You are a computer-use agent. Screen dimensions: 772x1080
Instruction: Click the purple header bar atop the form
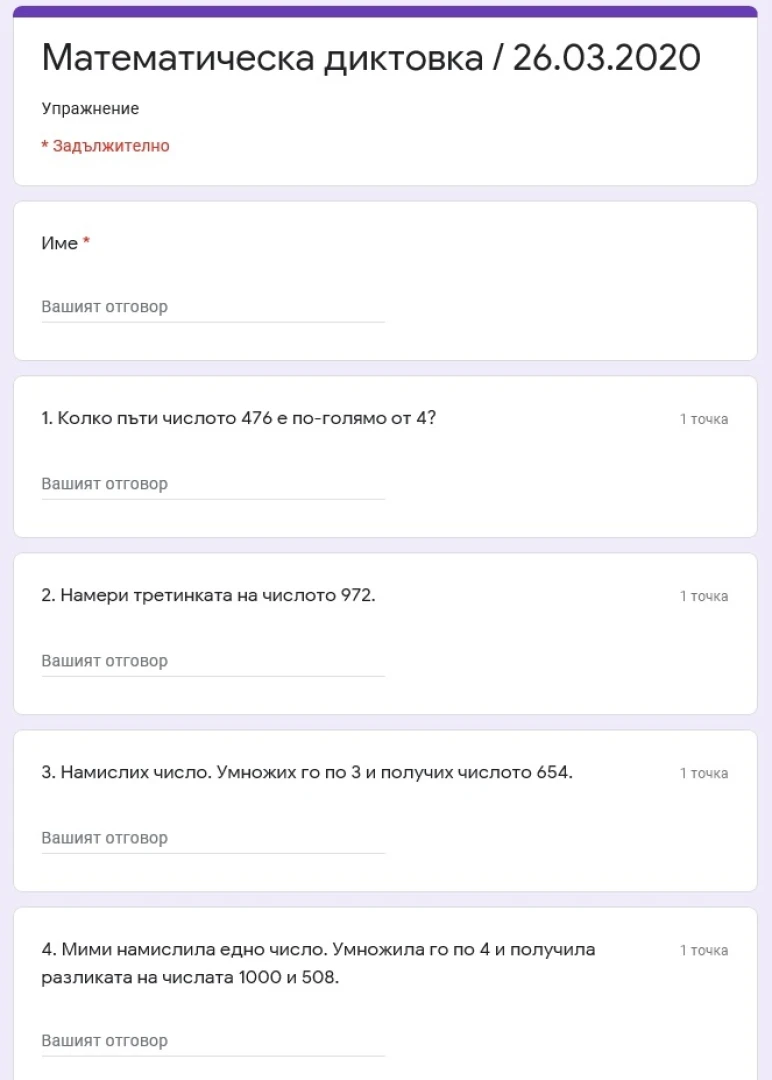click(386, 11)
